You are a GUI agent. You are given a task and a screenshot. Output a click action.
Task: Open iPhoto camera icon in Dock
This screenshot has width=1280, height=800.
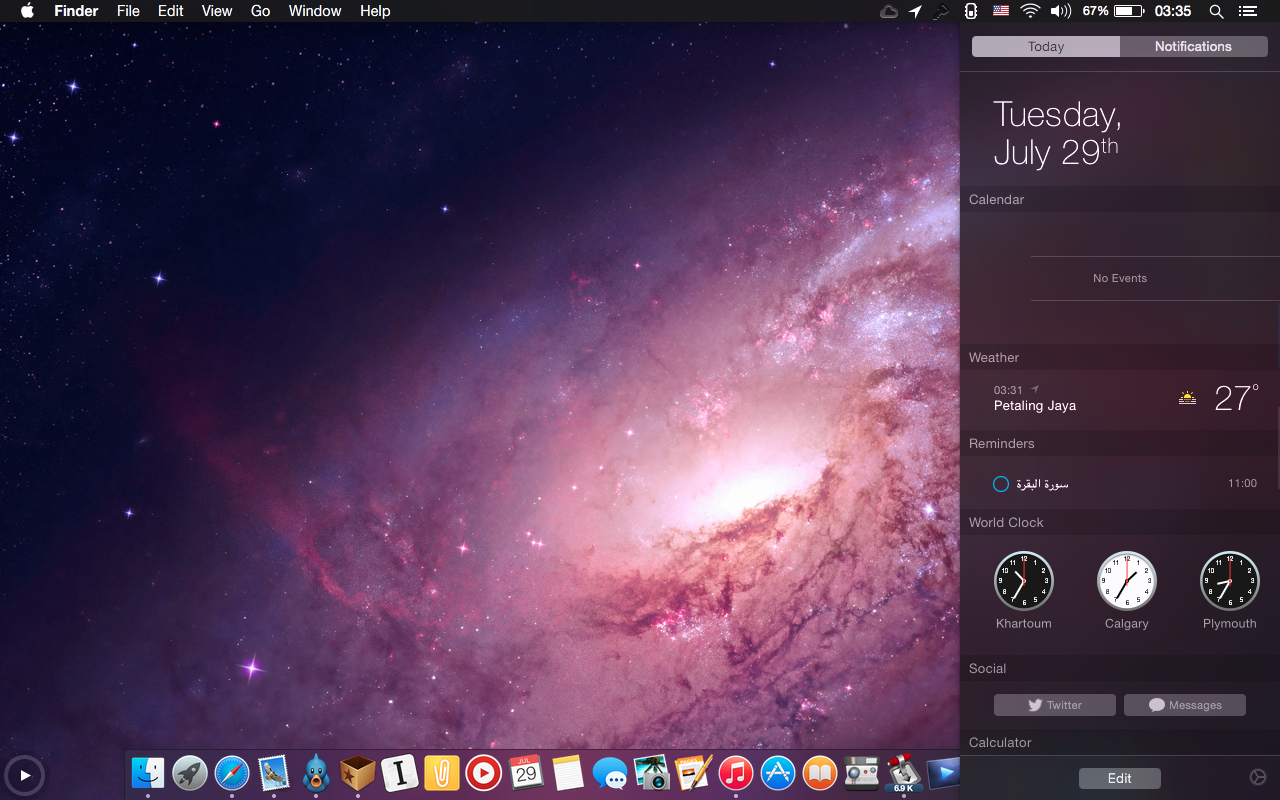coord(651,773)
